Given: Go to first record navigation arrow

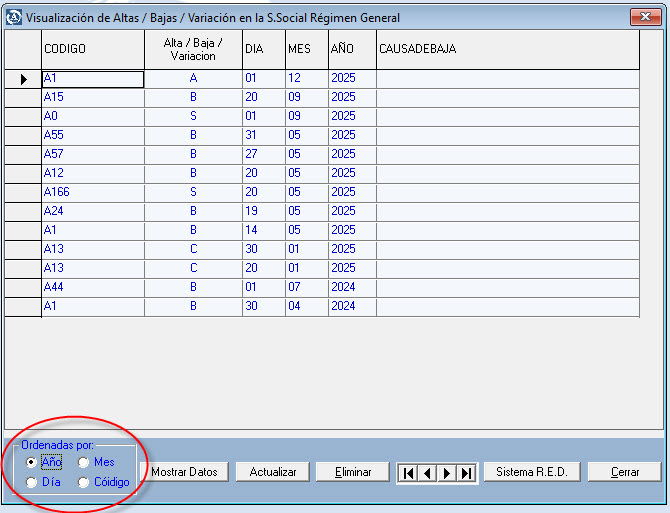Looking at the screenshot, I should (x=408, y=473).
